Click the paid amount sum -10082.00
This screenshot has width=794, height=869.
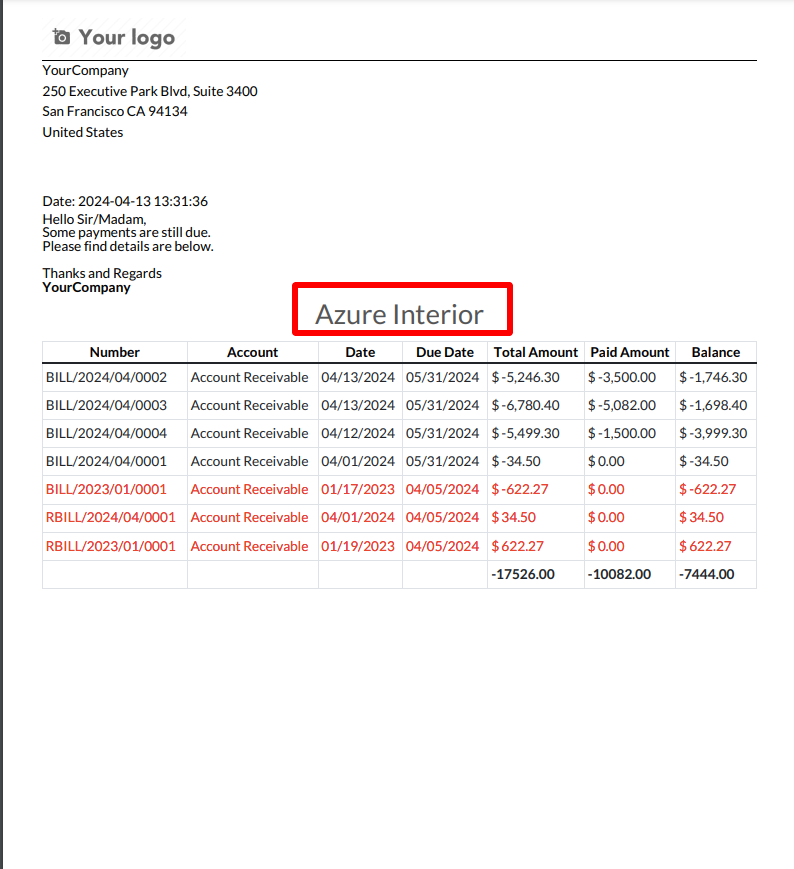point(619,574)
